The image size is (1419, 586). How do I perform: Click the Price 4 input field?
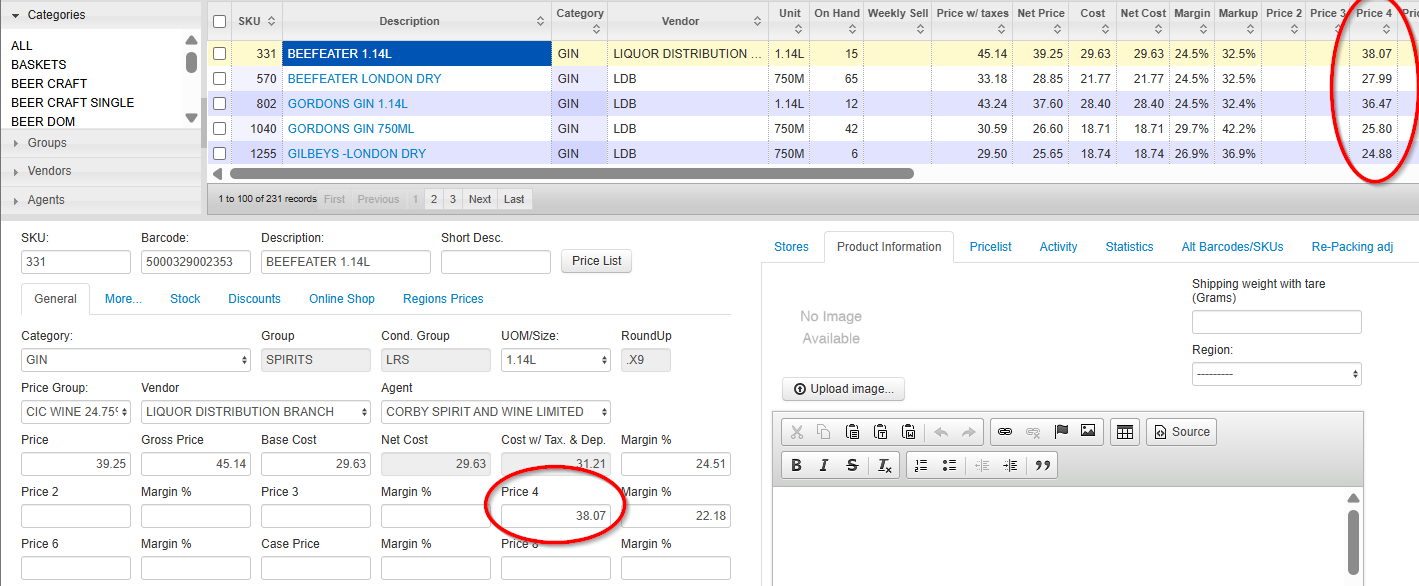point(556,516)
